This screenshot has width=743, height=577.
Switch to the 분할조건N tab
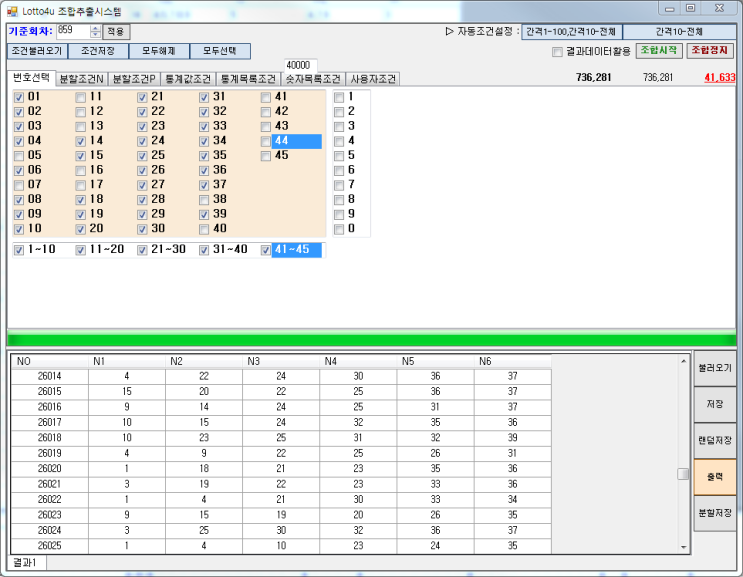pyautogui.click(x=82, y=79)
